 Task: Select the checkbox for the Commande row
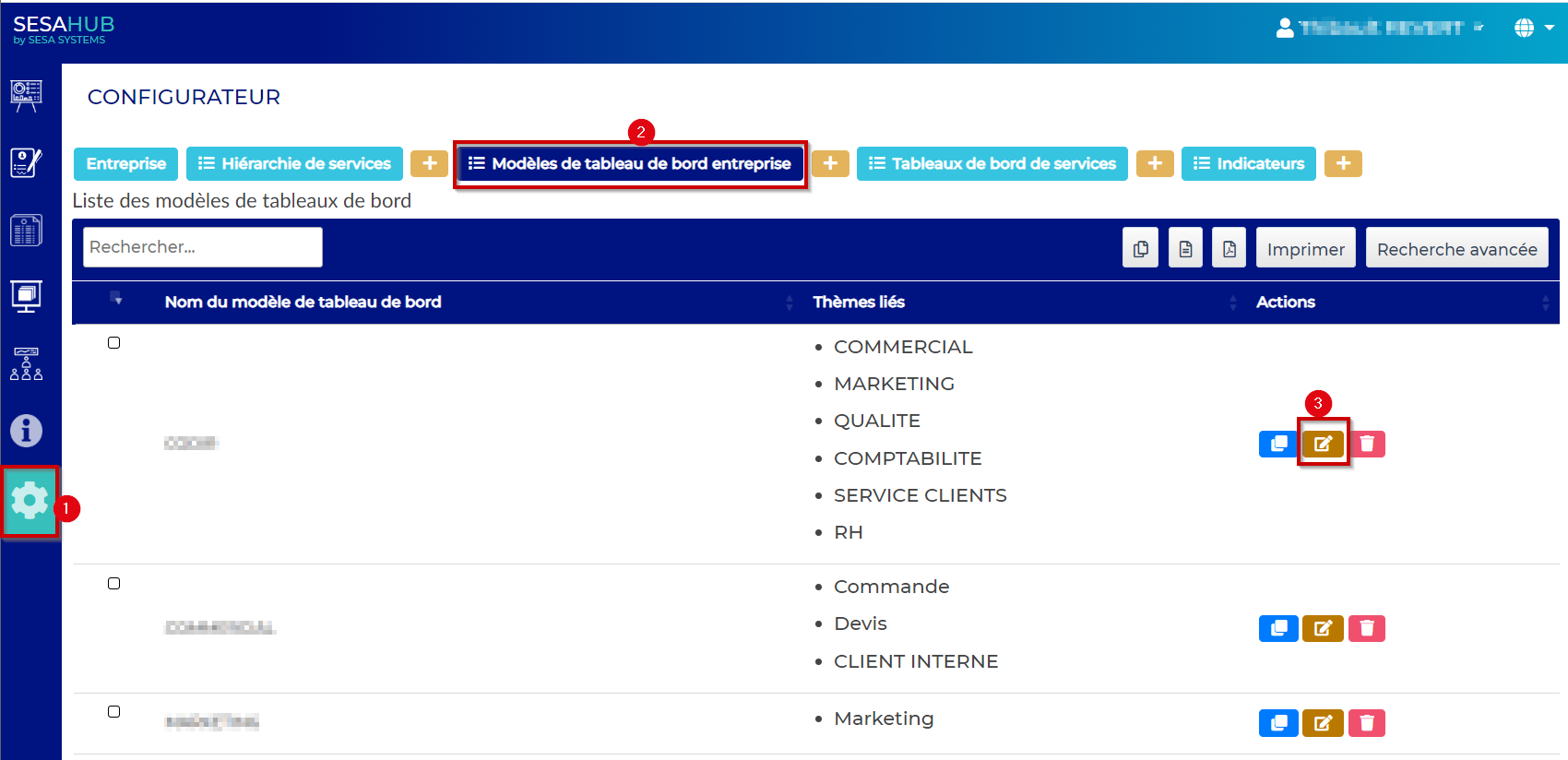tap(114, 584)
